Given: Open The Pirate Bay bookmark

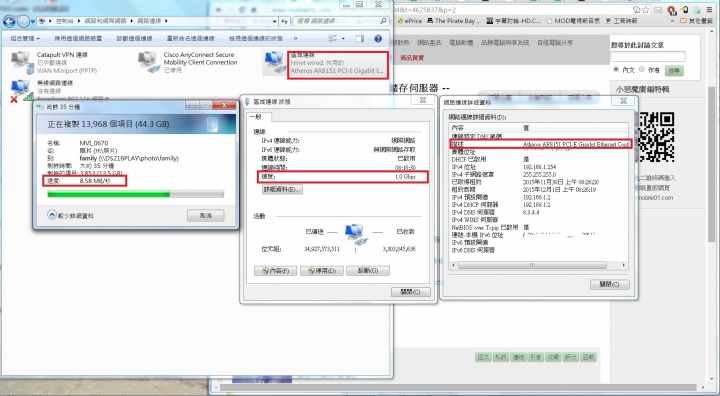Looking at the screenshot, I should tap(454, 21).
